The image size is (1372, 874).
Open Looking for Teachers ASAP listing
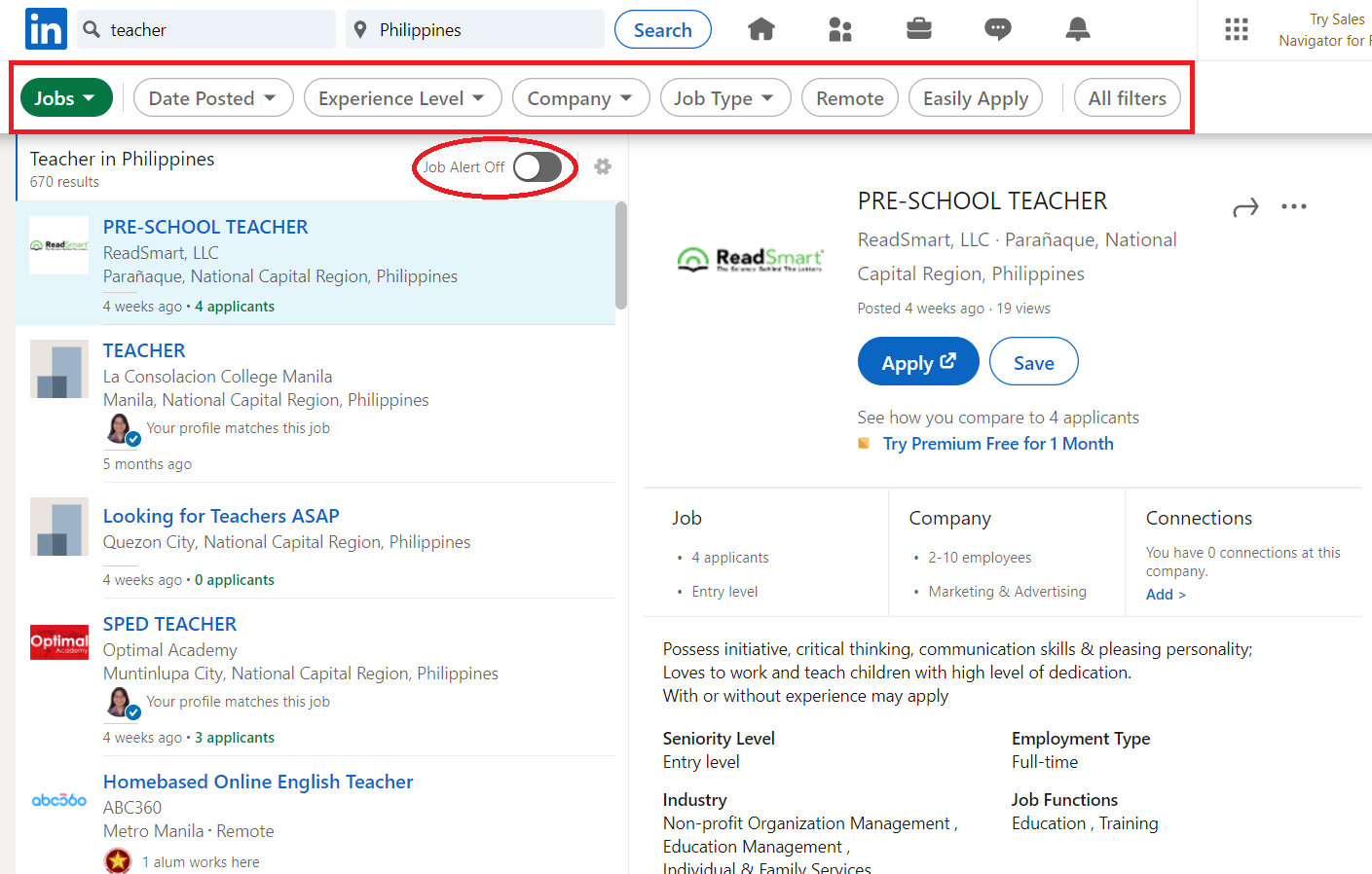(x=221, y=516)
